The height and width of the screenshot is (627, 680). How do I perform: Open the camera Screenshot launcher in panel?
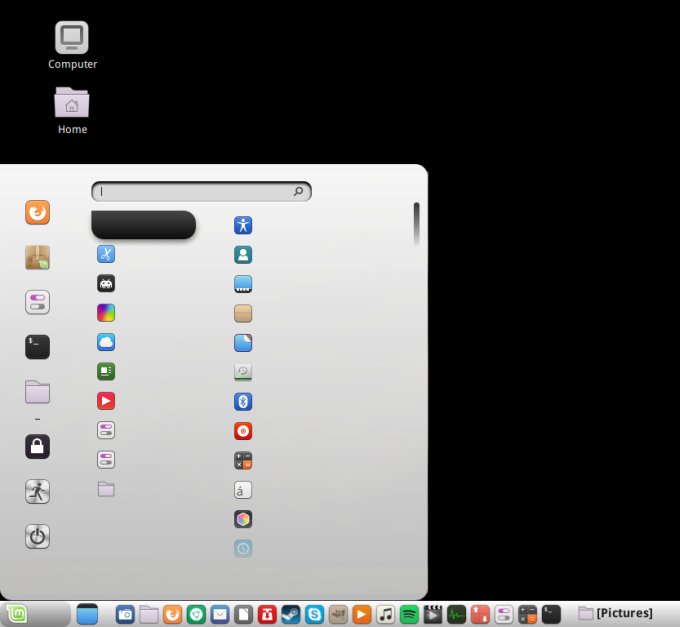click(x=125, y=614)
